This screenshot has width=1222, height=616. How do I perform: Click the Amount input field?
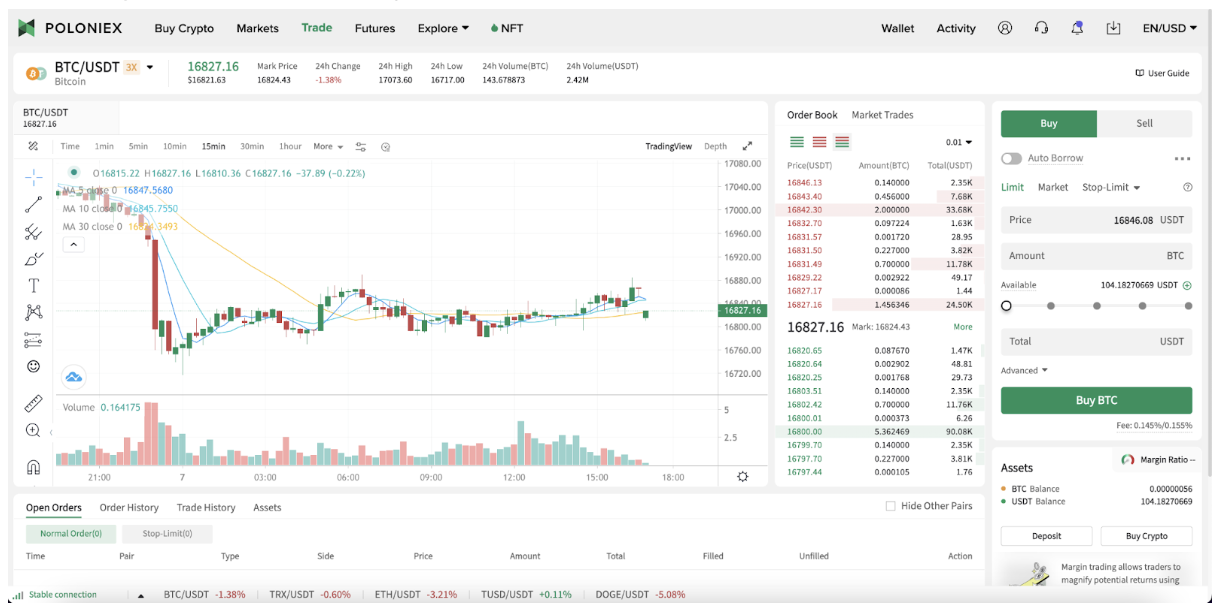(x=1096, y=256)
